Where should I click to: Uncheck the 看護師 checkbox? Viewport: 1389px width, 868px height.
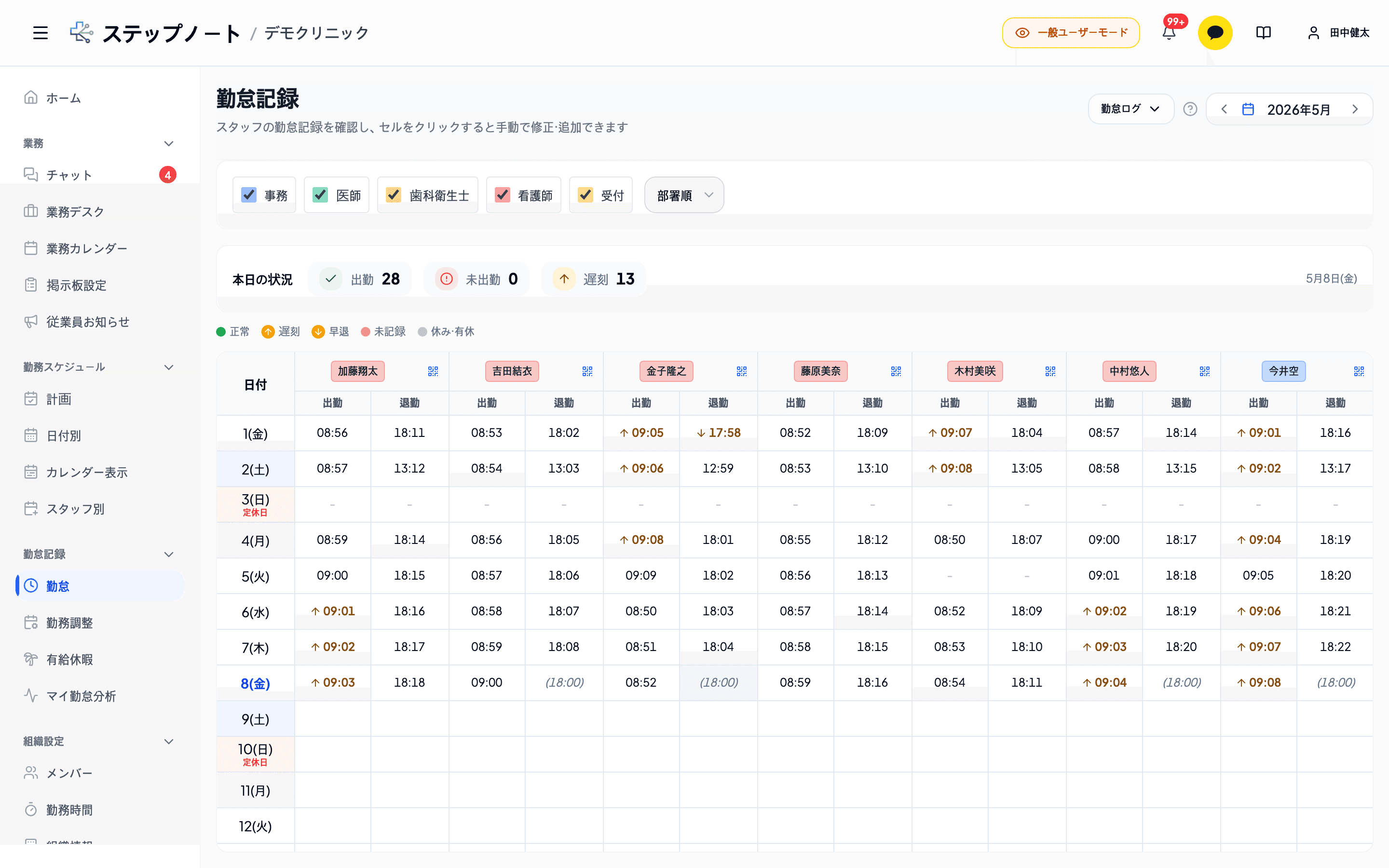[x=502, y=195]
